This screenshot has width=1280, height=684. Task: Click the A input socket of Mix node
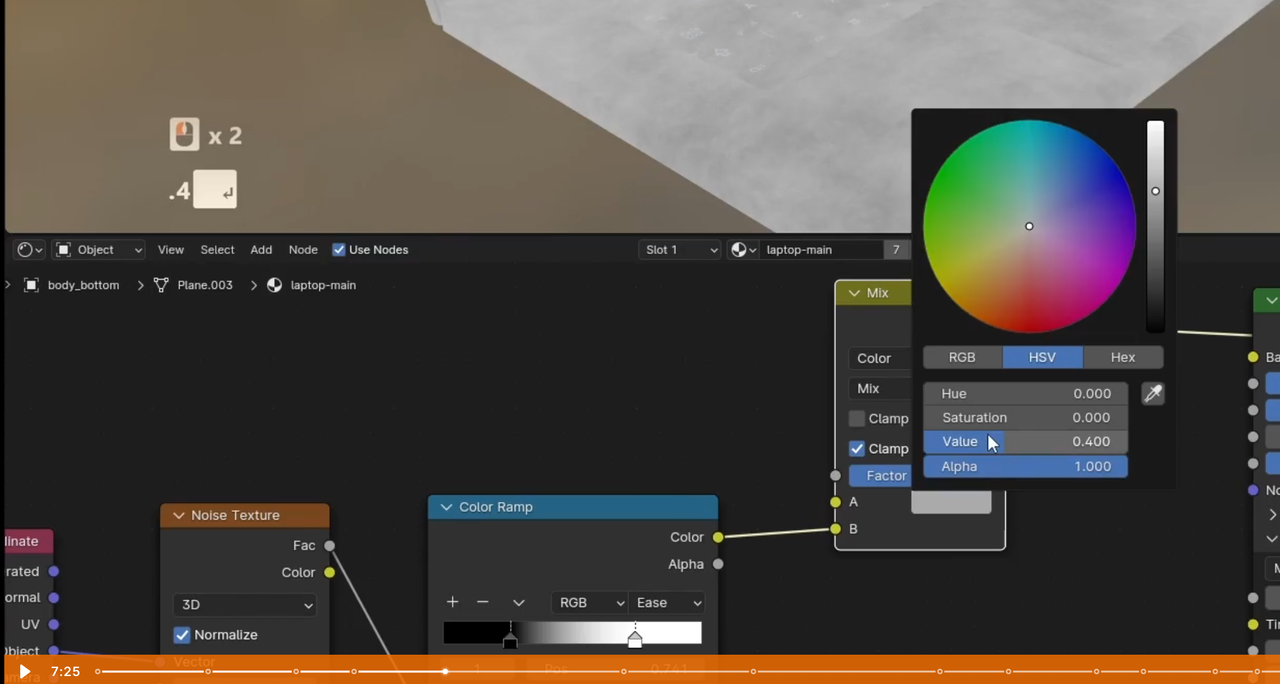(x=835, y=502)
